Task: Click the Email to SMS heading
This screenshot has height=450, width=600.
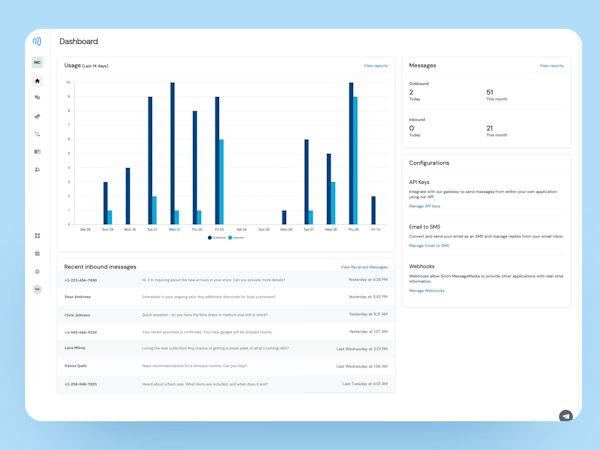Action: coord(424,227)
